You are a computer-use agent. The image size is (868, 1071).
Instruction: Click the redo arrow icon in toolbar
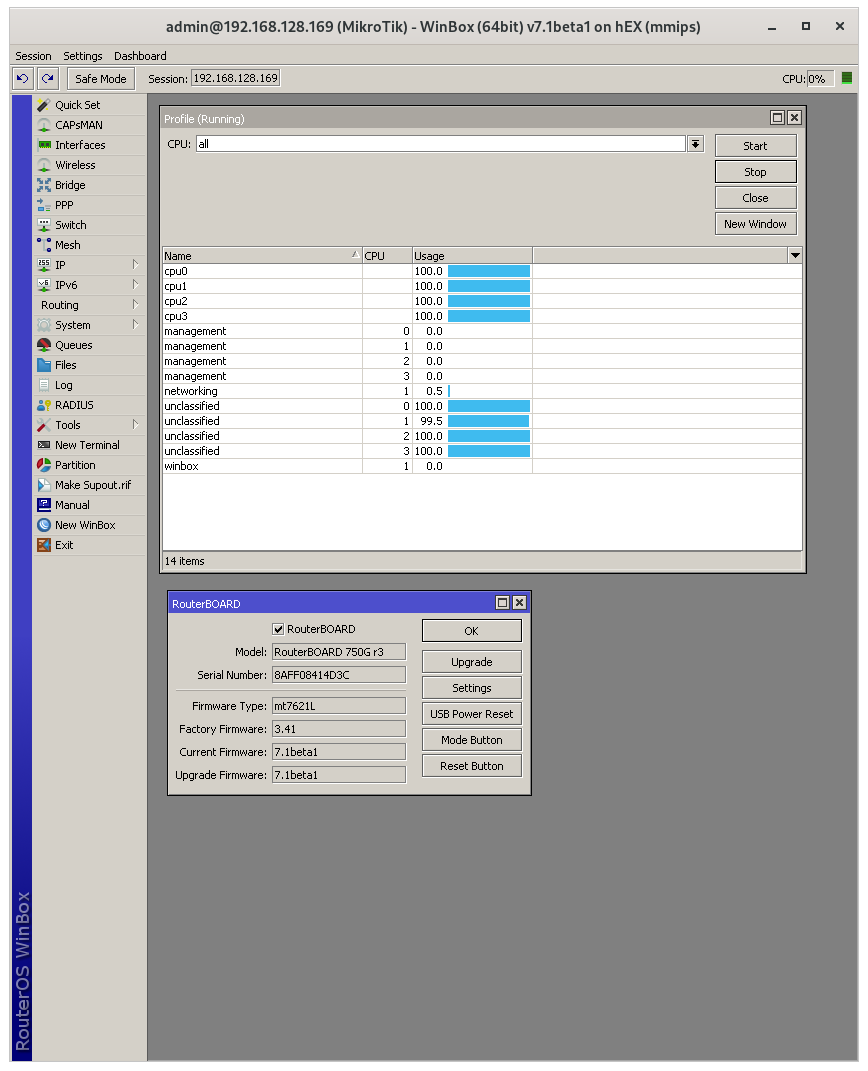pos(48,79)
